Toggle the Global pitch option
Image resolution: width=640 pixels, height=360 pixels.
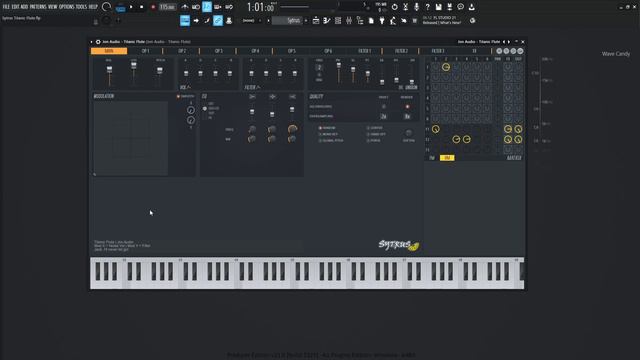click(331, 140)
